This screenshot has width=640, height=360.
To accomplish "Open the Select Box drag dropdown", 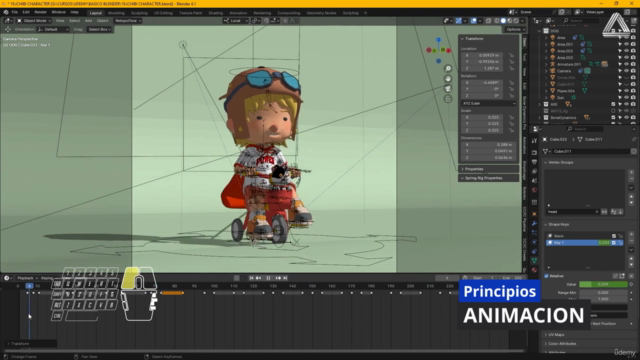I will pos(99,29).
